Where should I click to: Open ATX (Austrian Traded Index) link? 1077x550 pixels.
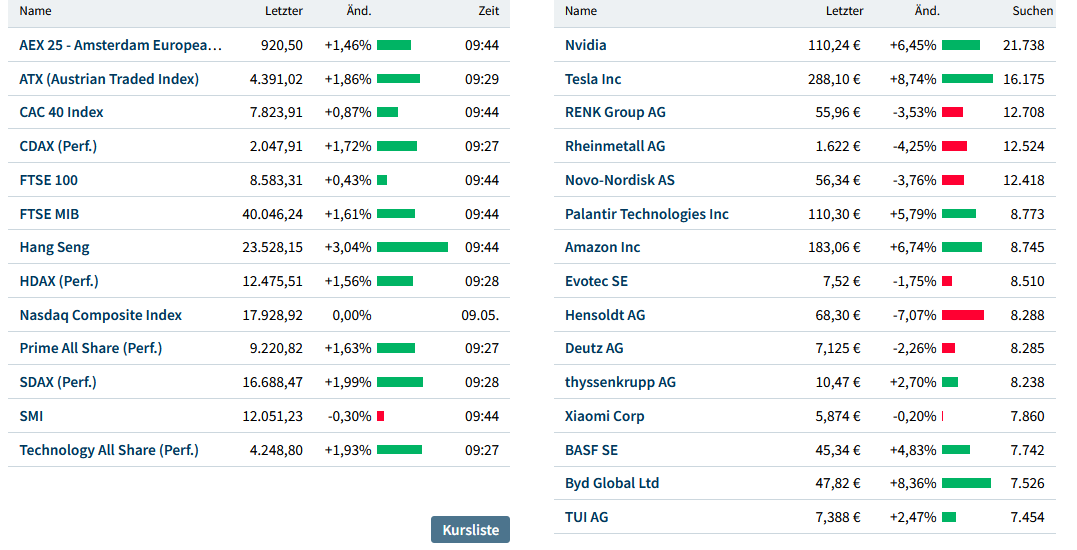click(109, 79)
